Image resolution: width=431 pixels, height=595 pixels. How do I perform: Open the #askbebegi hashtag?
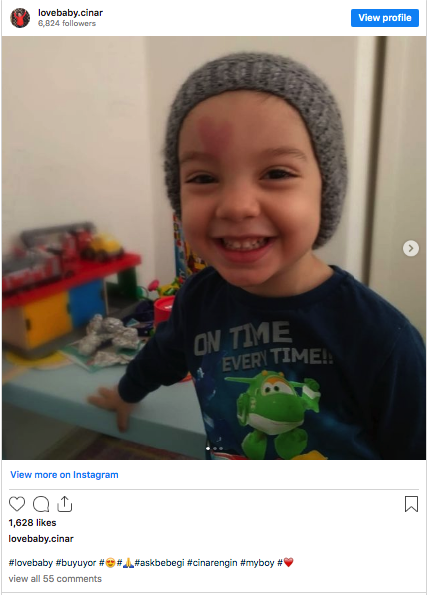tap(159, 563)
